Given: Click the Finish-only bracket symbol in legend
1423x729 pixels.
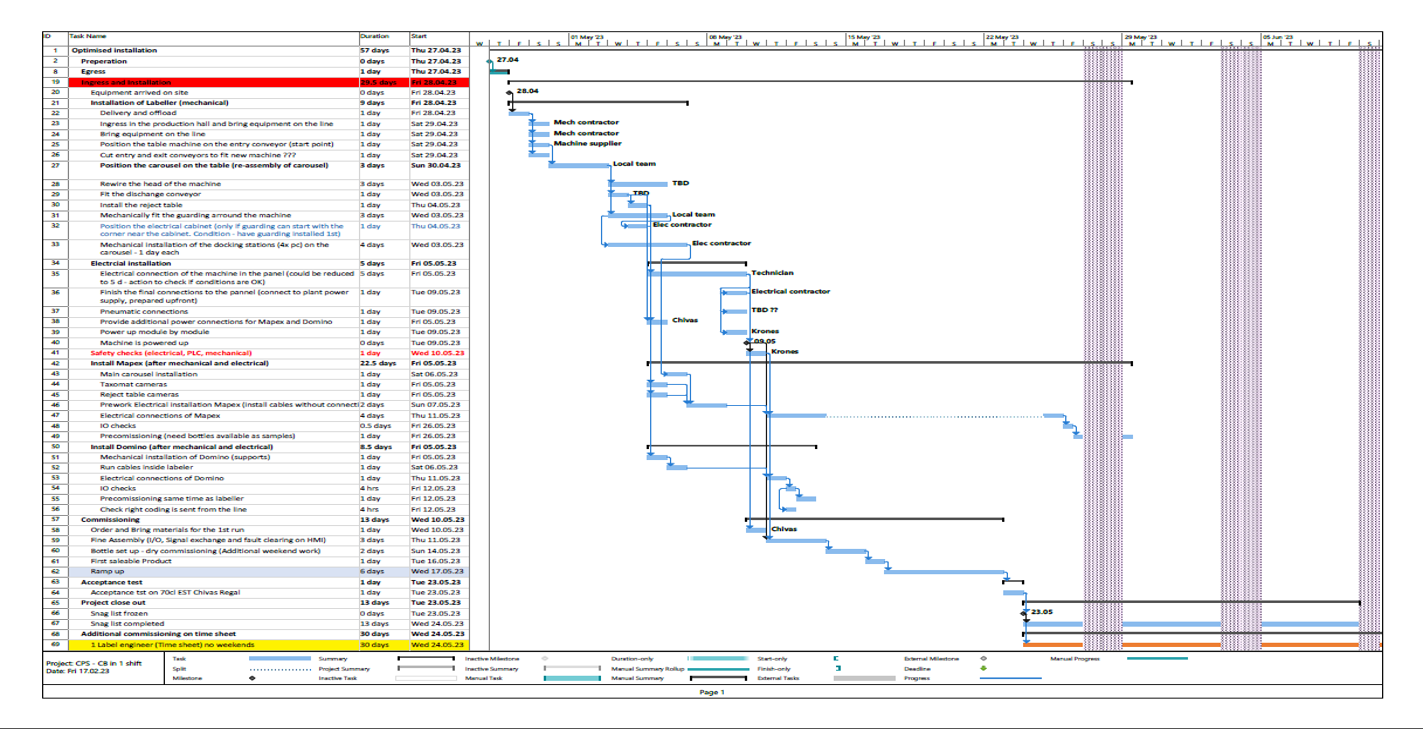Looking at the screenshot, I should (x=838, y=669).
